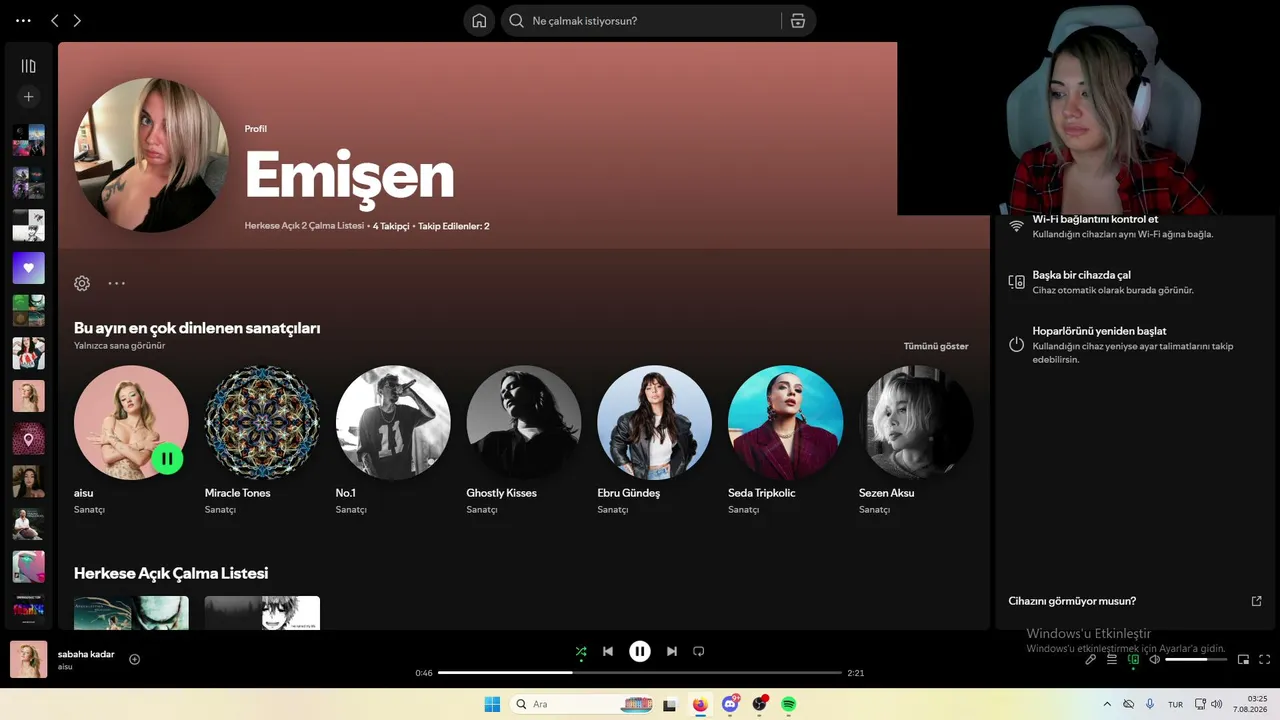
Task: Open OBS Studio from the taskbar
Action: coord(759,704)
